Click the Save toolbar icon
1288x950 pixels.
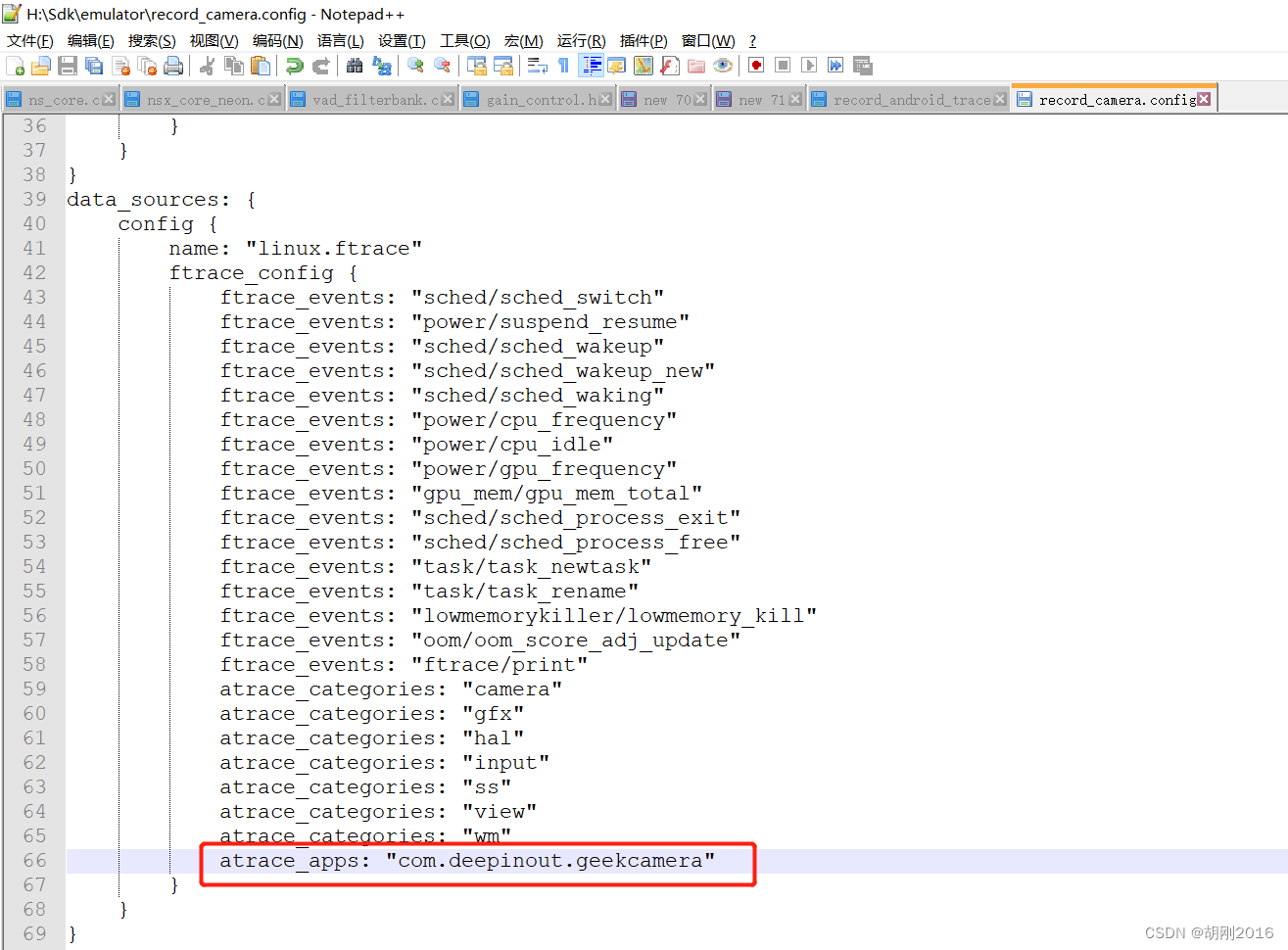point(68,66)
